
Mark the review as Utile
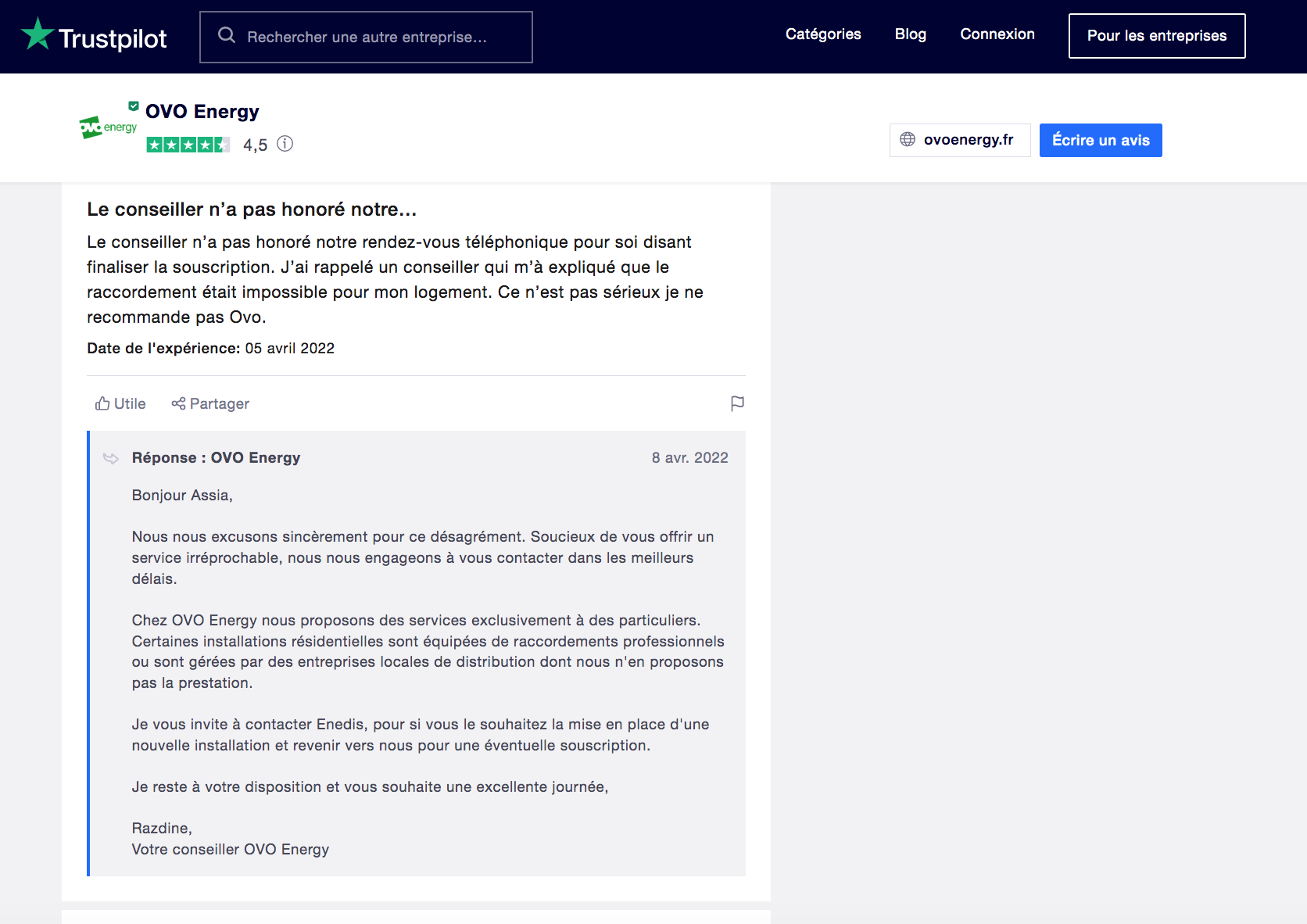tap(120, 403)
